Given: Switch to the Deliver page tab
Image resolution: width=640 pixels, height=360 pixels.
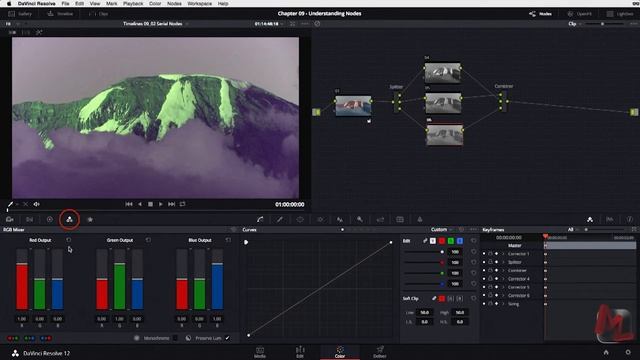Looking at the screenshot, I should pos(380,353).
